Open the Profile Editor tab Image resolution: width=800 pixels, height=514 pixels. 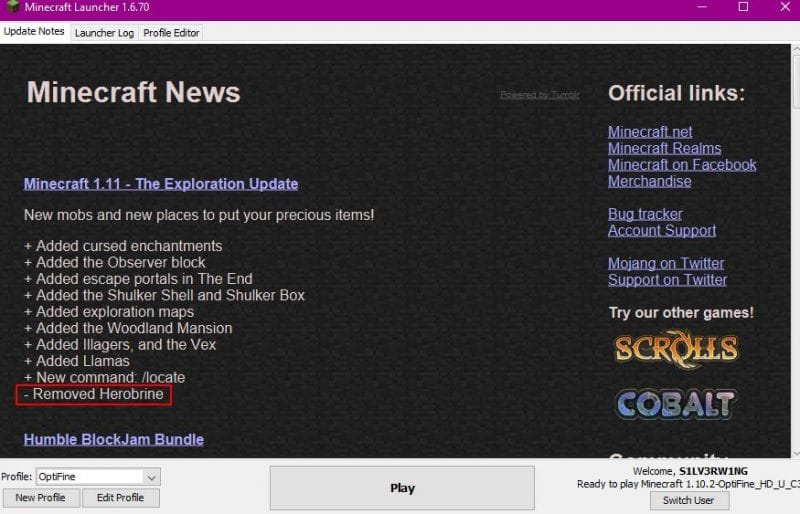pos(171,33)
